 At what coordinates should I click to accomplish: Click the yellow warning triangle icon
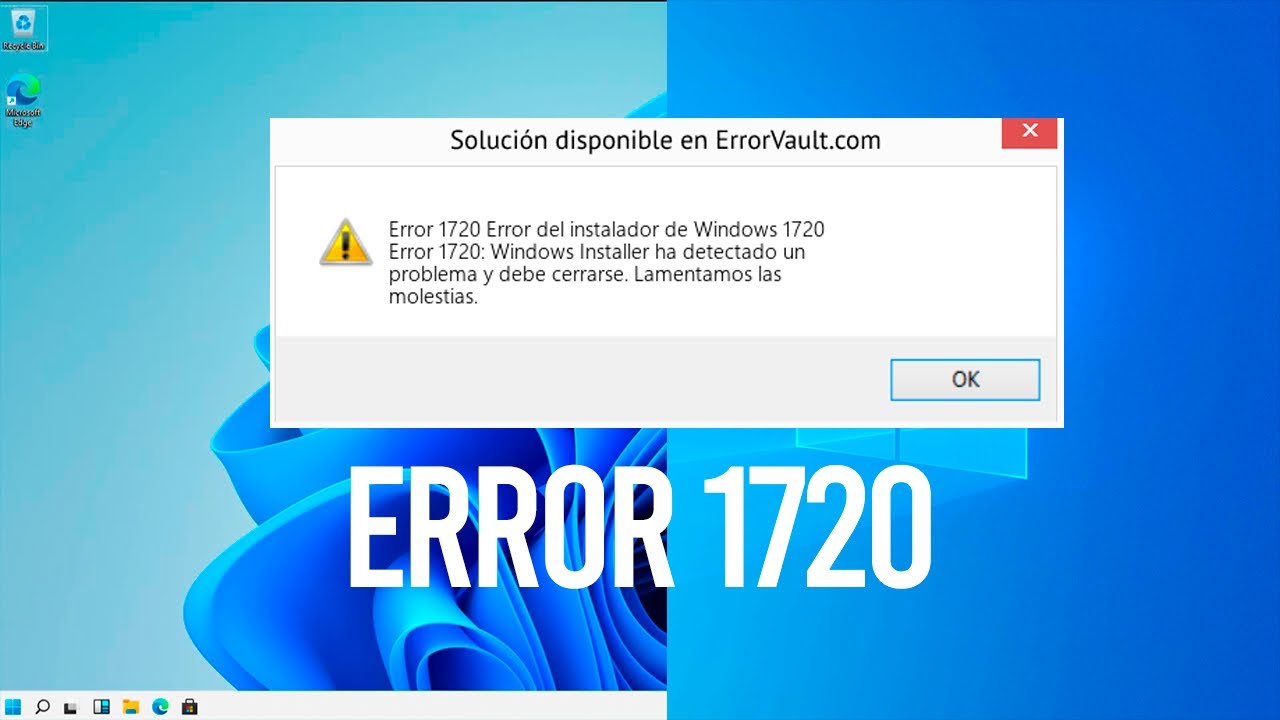[346, 241]
